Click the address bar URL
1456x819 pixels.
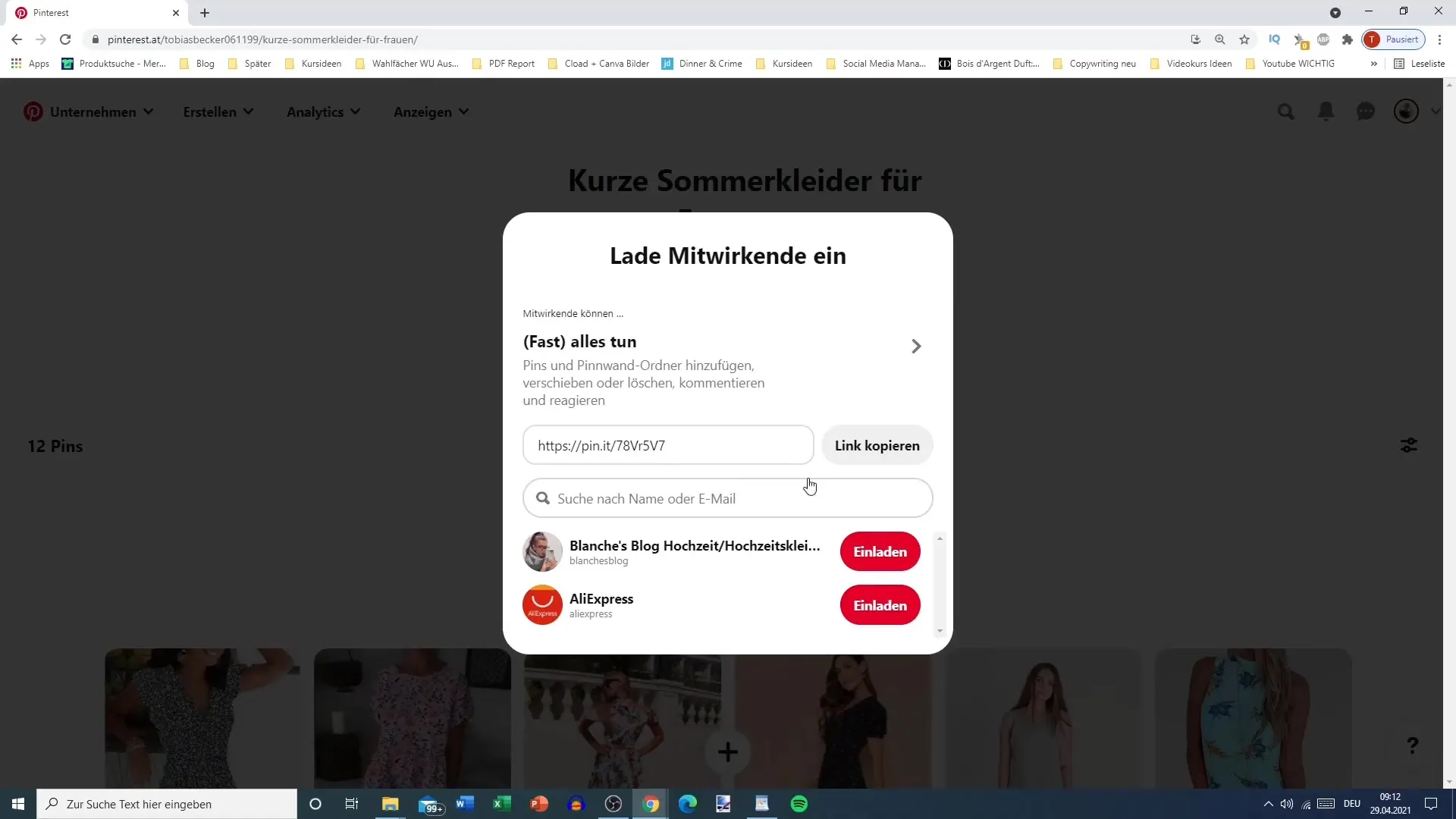tap(262, 39)
